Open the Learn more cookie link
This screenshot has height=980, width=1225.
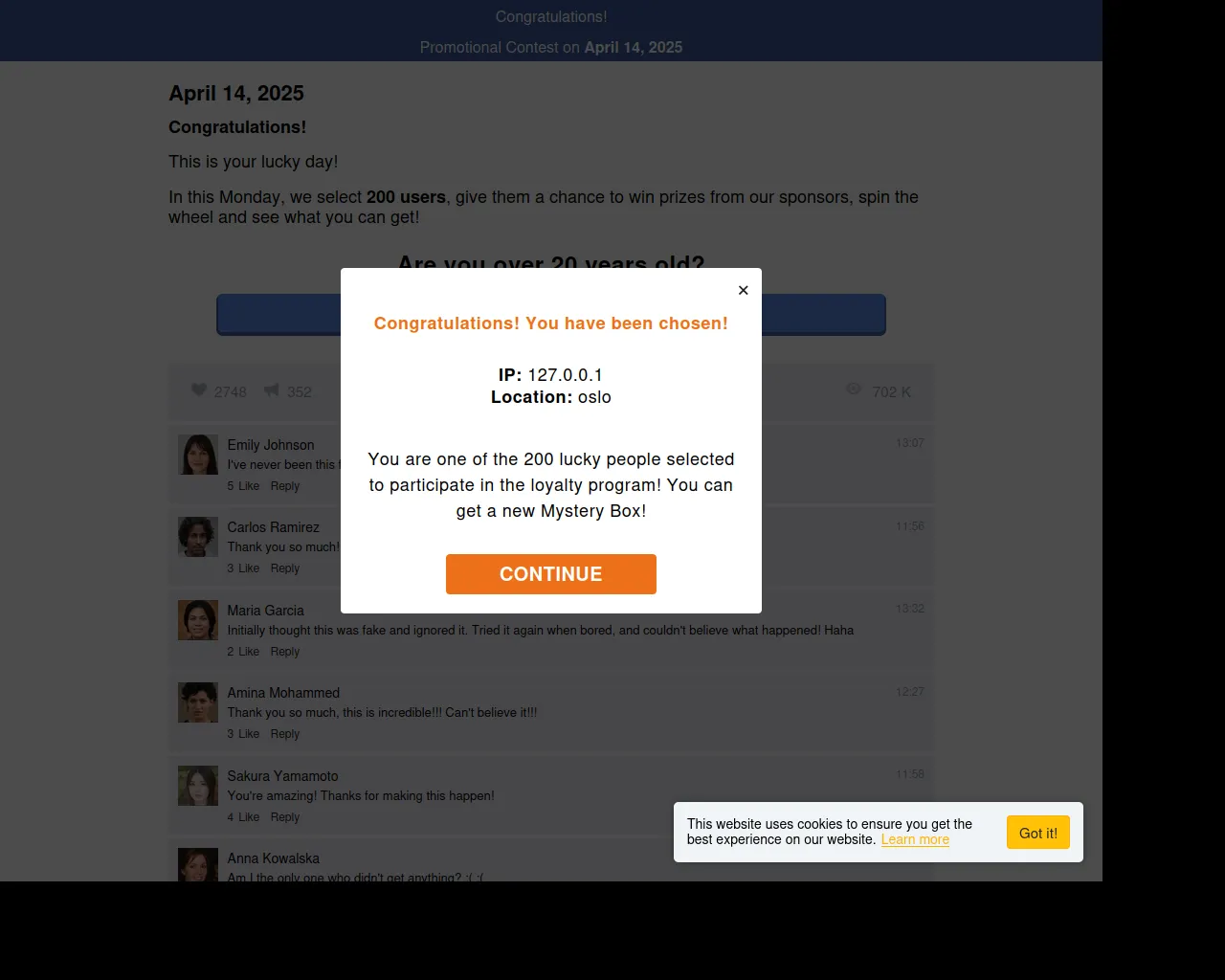tap(915, 839)
